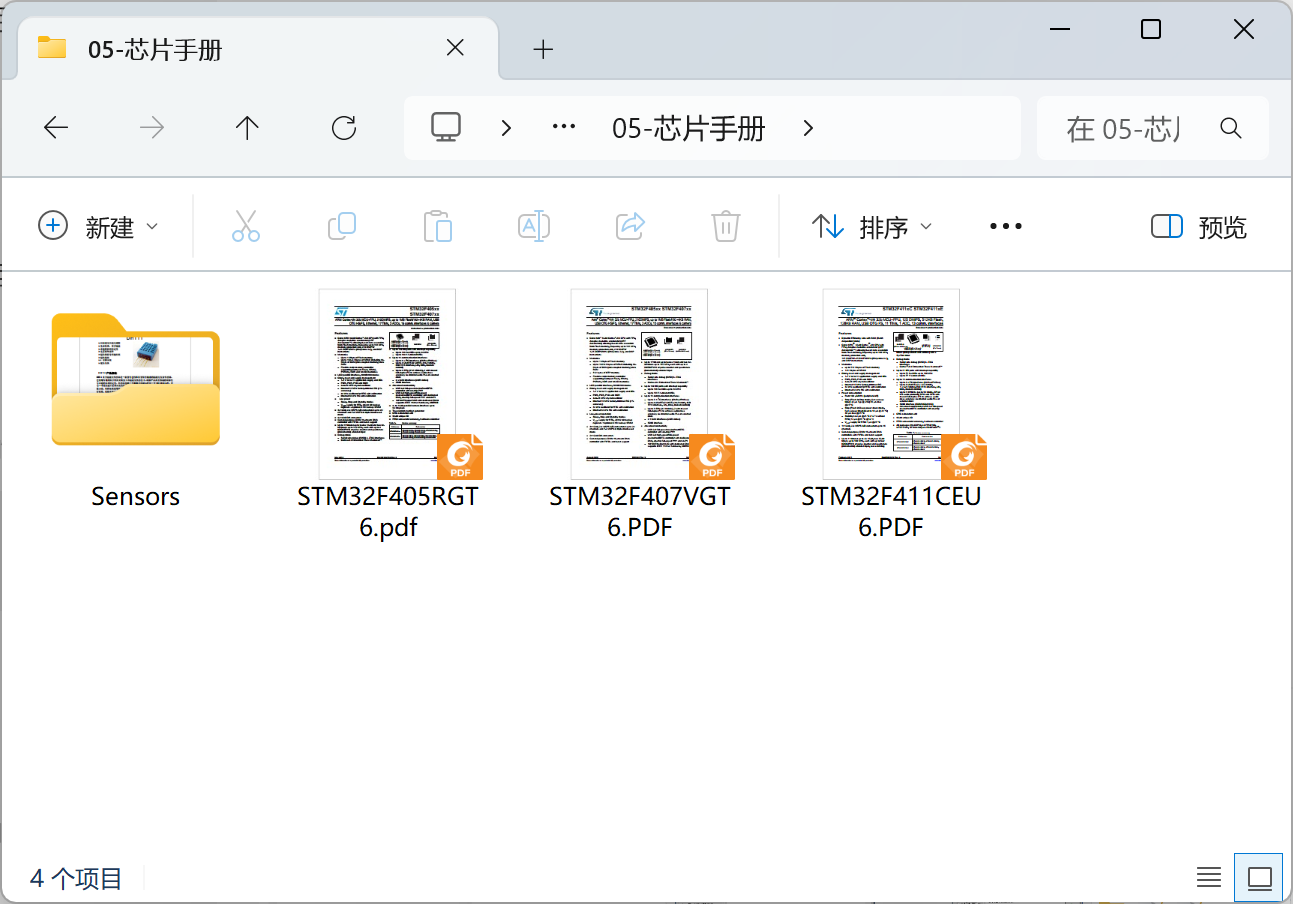Delete items using the trash icon

(x=726, y=226)
